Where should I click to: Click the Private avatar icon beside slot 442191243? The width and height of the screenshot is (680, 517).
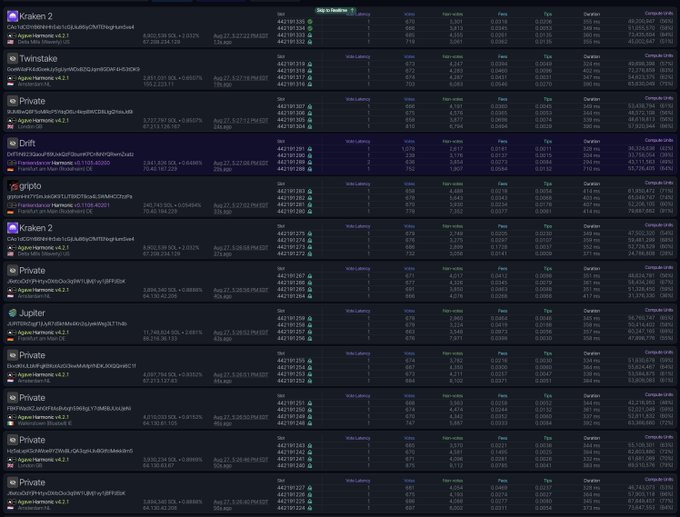13,440
